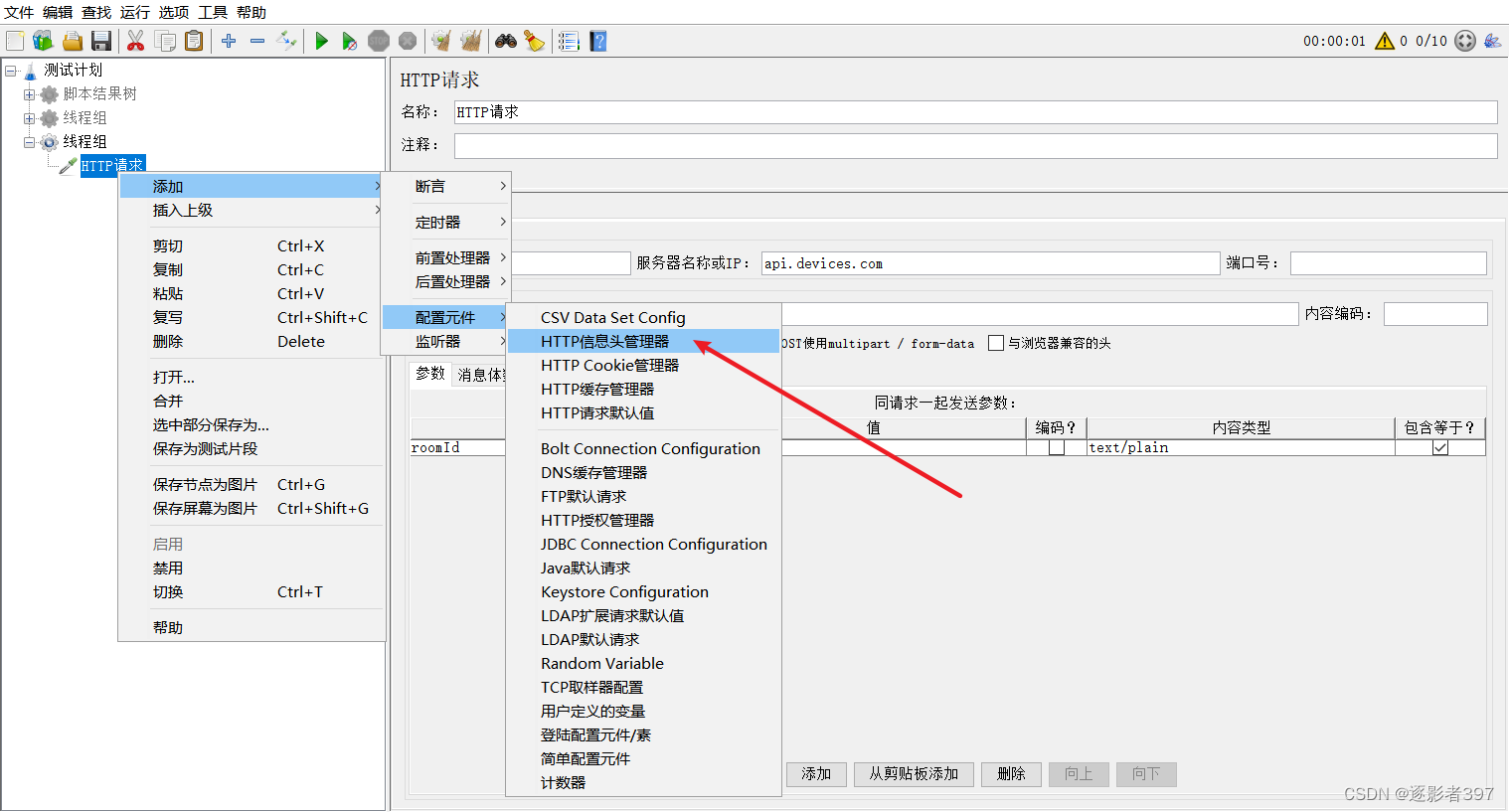Choose 保存节点为图片 in context menu
Viewport: 1509px width, 812px height.
coord(251,484)
